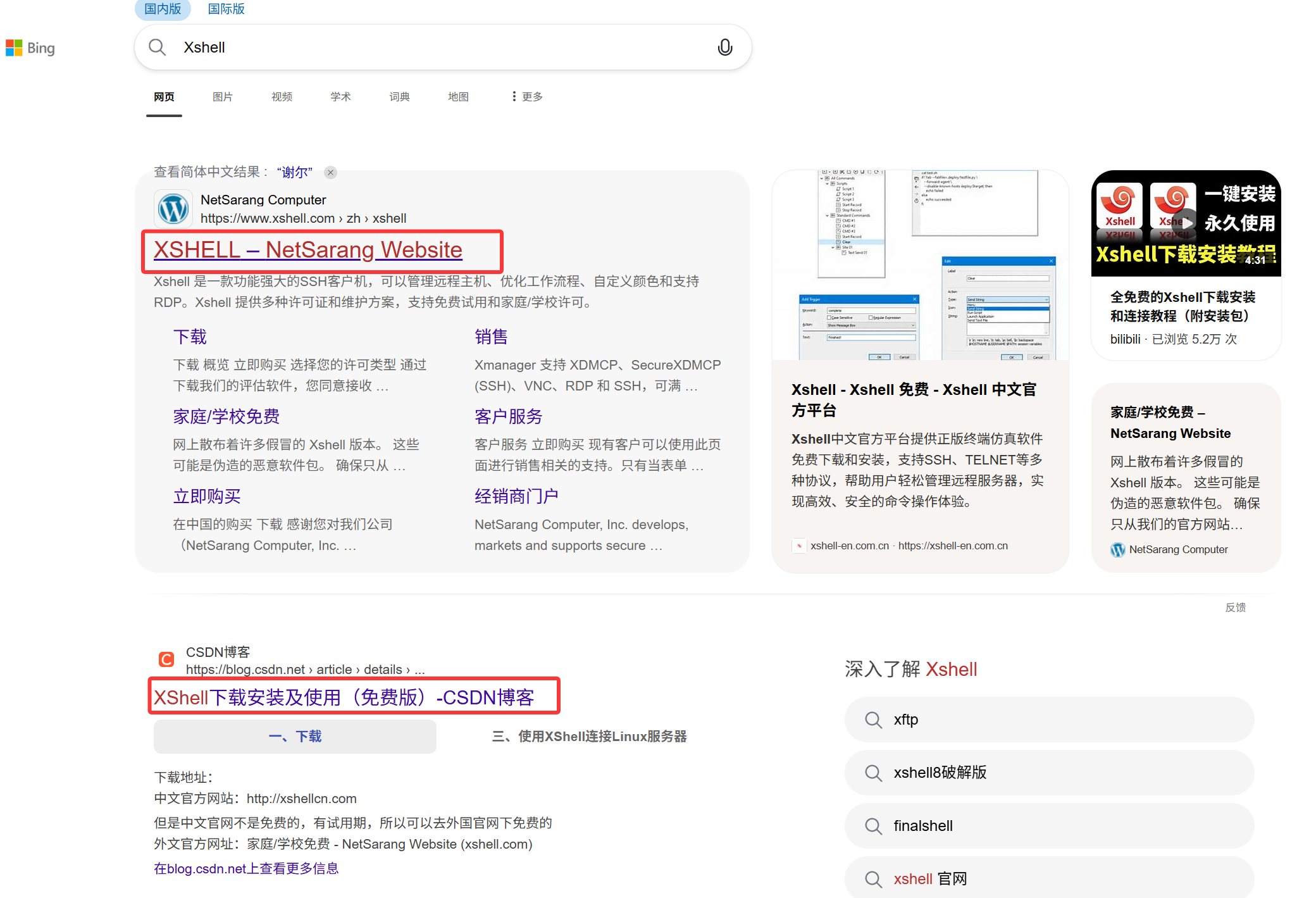Image resolution: width=1316 pixels, height=898 pixels.
Task: Activate voice search microphone icon
Action: coord(725,47)
